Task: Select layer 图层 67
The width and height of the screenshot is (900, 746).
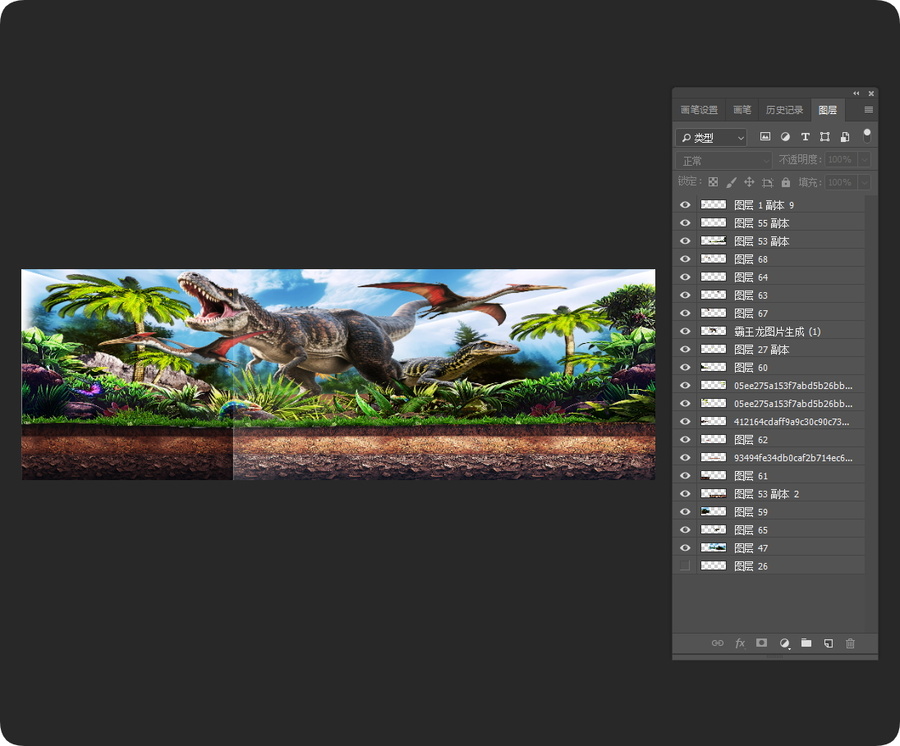Action: (769, 313)
